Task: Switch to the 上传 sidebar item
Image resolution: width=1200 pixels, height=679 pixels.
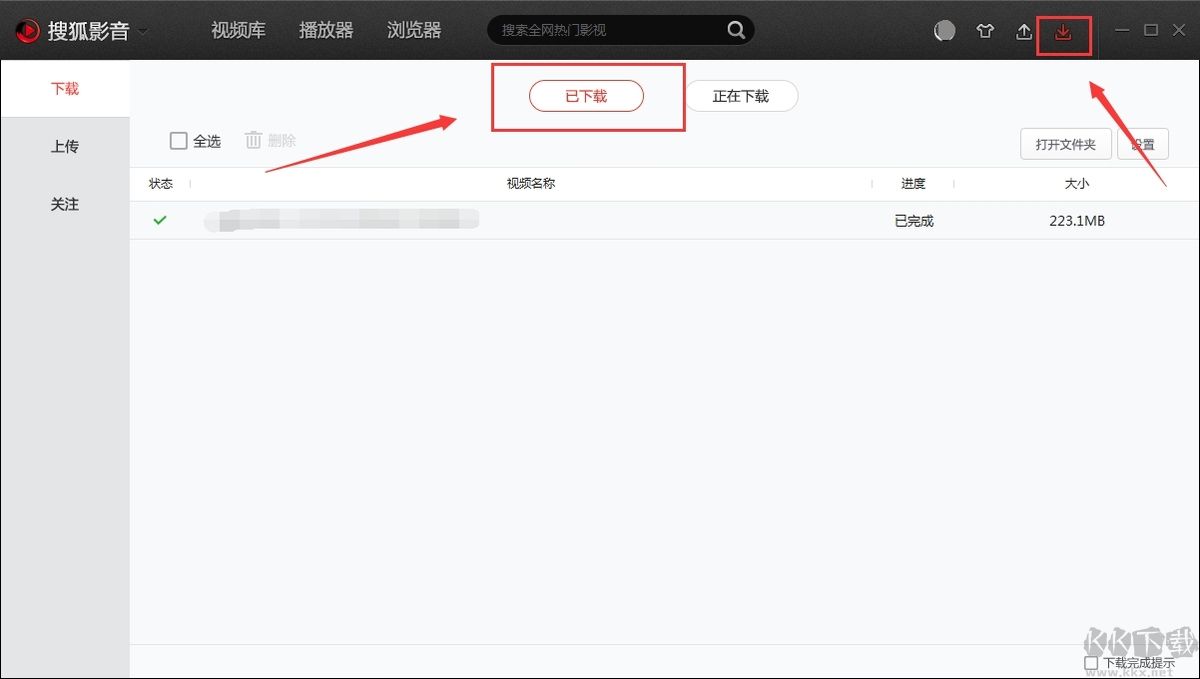Action: pos(64,145)
